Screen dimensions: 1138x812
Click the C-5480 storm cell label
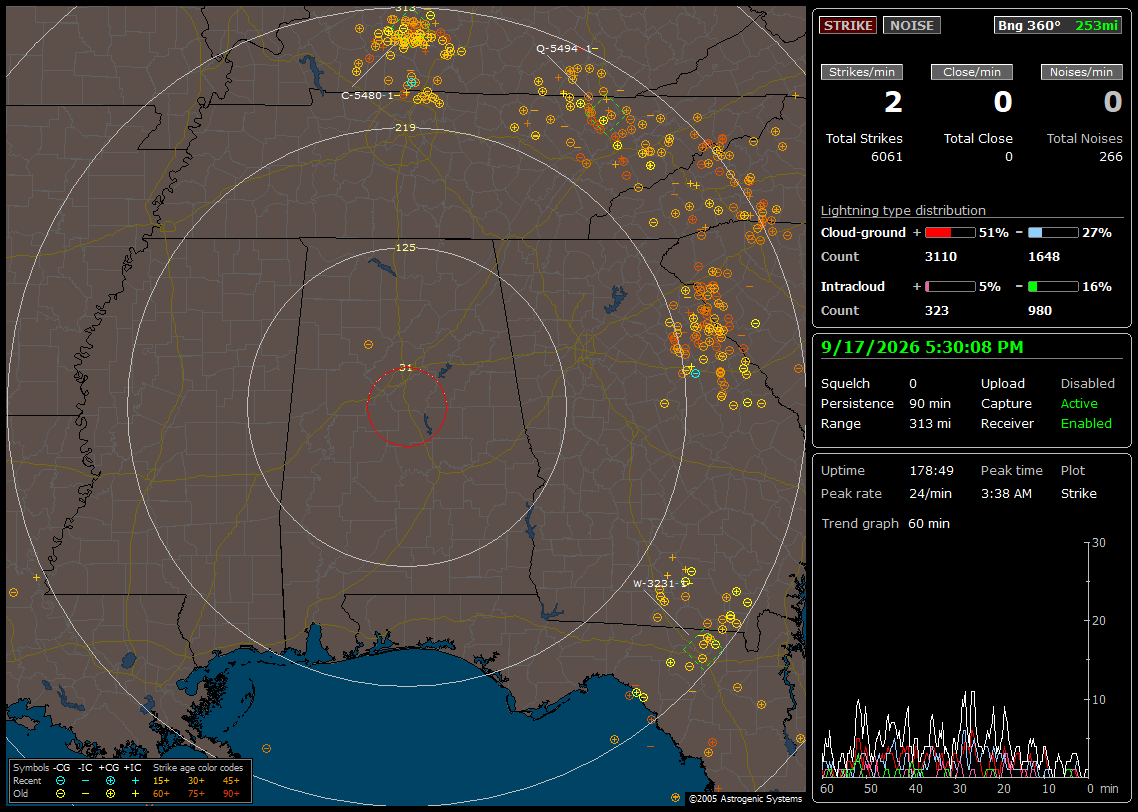tap(370, 95)
